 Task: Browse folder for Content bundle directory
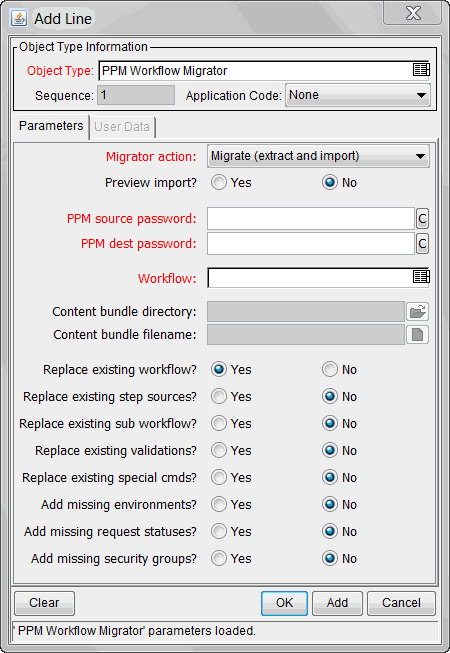pos(418,312)
